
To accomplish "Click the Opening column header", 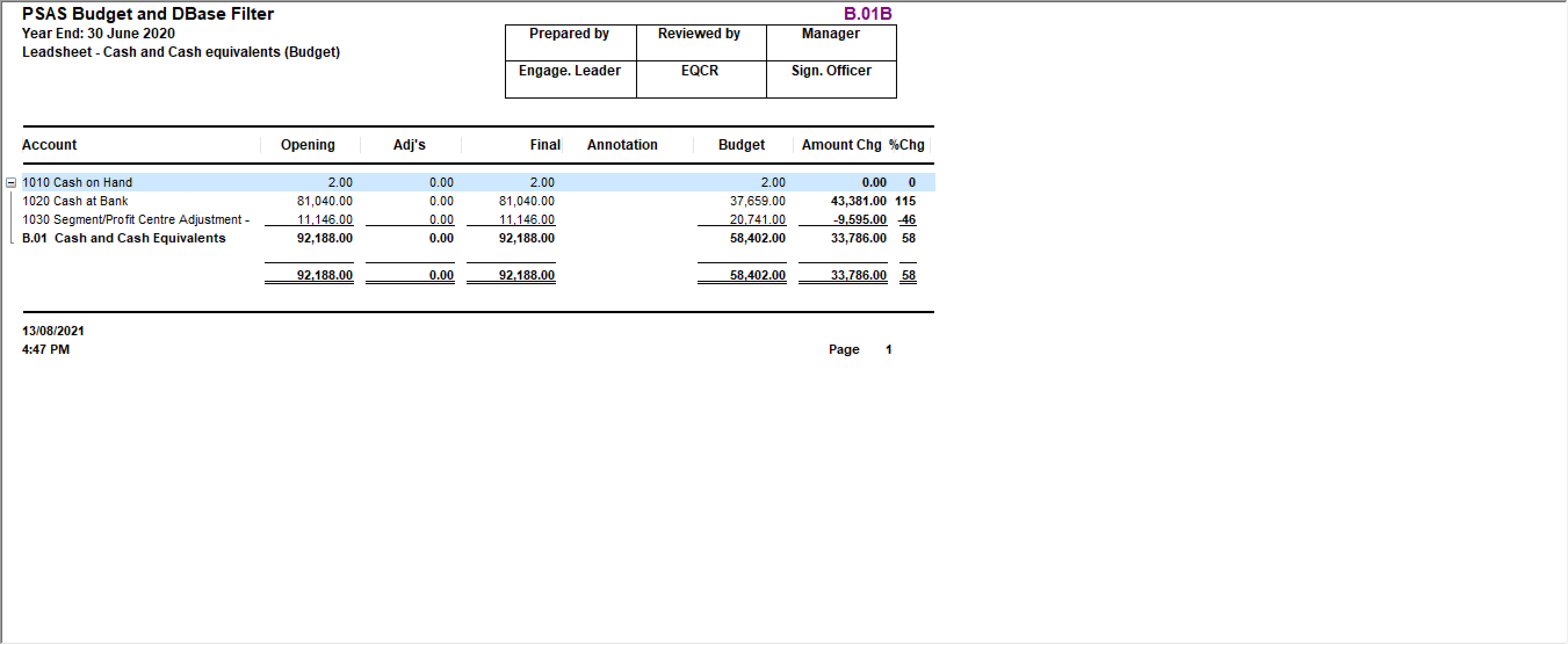I will [x=308, y=145].
